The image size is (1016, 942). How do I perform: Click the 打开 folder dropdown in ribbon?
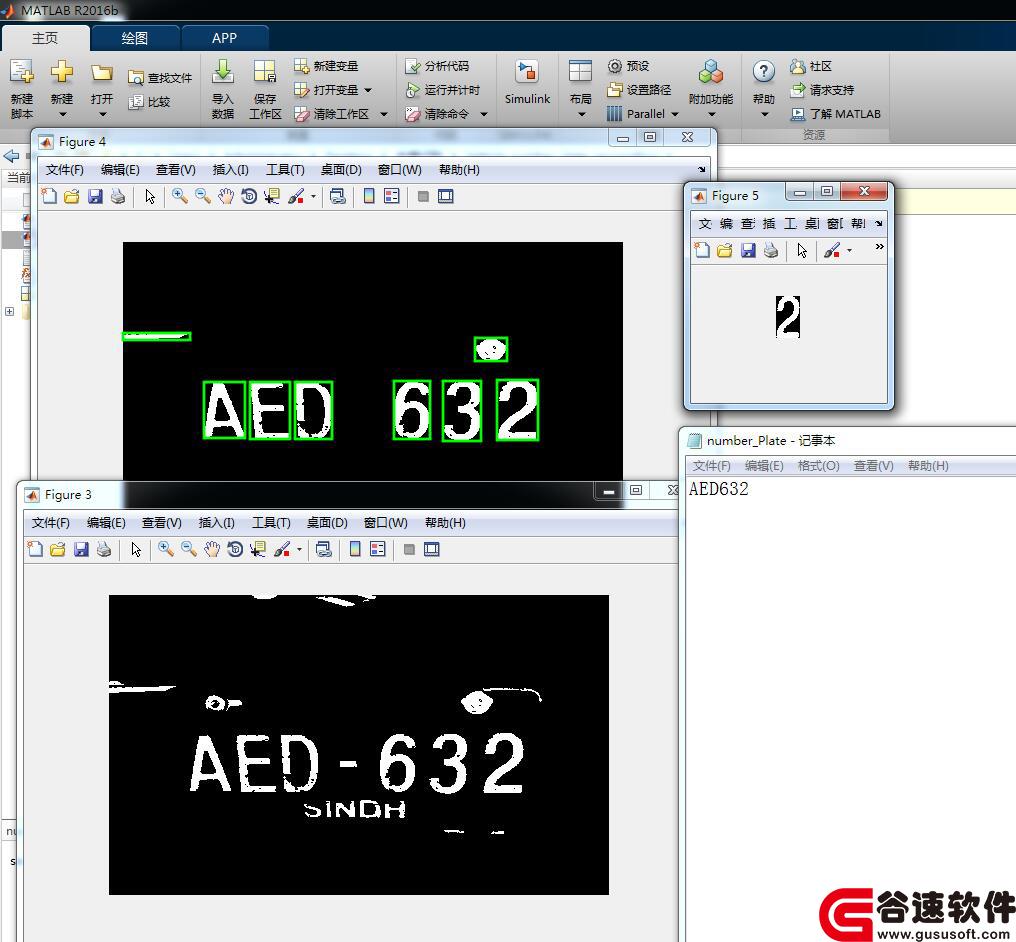pyautogui.click(x=102, y=88)
